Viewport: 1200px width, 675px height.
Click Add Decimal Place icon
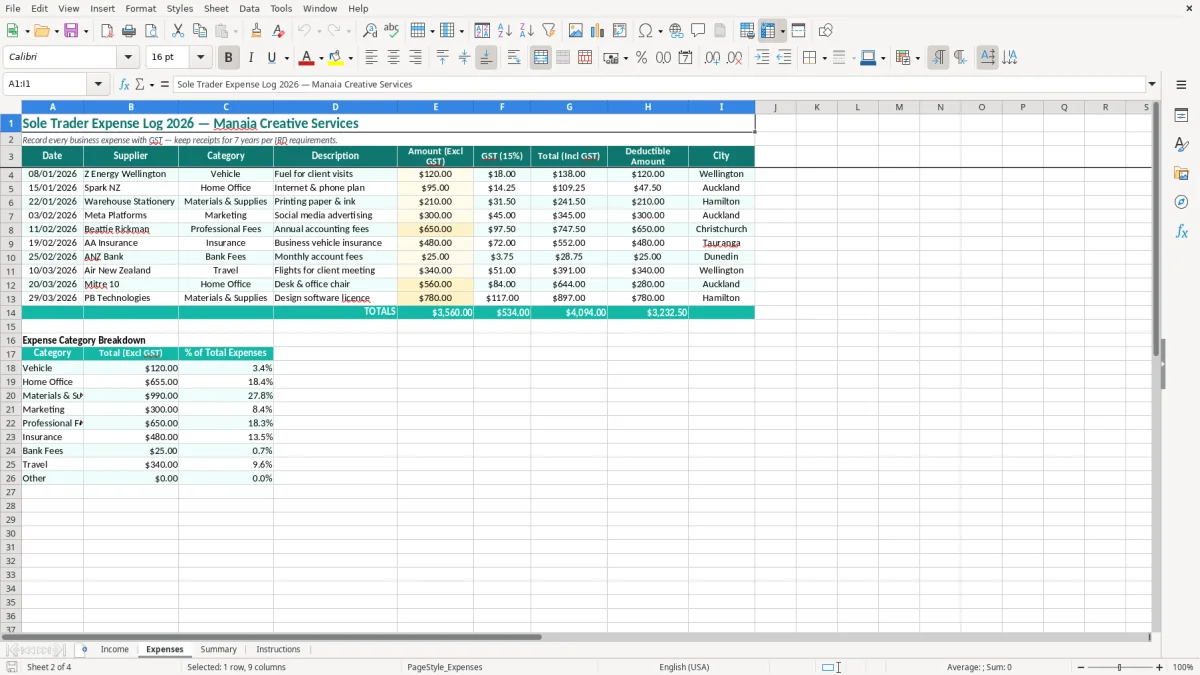(x=712, y=58)
